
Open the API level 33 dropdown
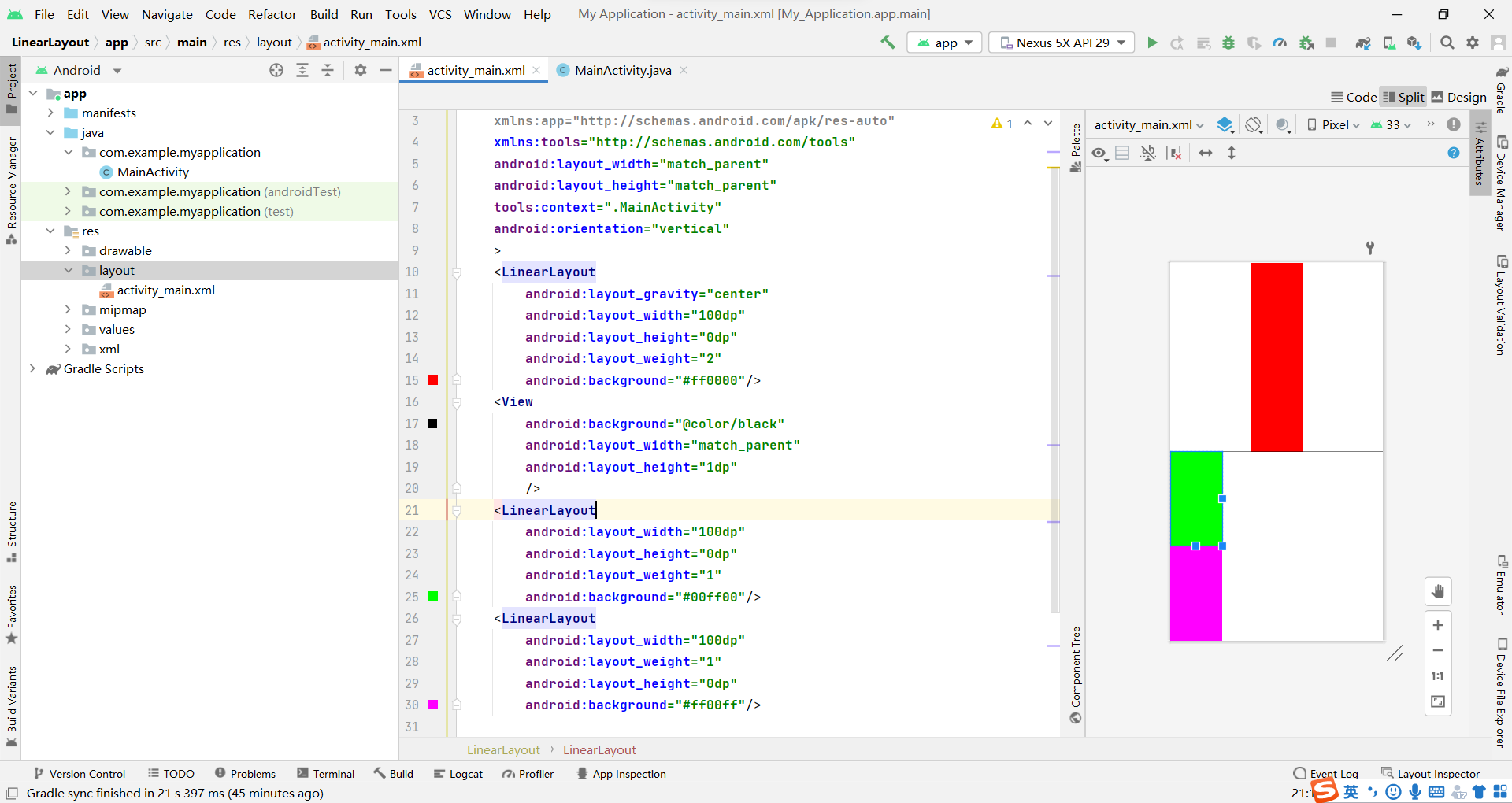click(x=1391, y=124)
